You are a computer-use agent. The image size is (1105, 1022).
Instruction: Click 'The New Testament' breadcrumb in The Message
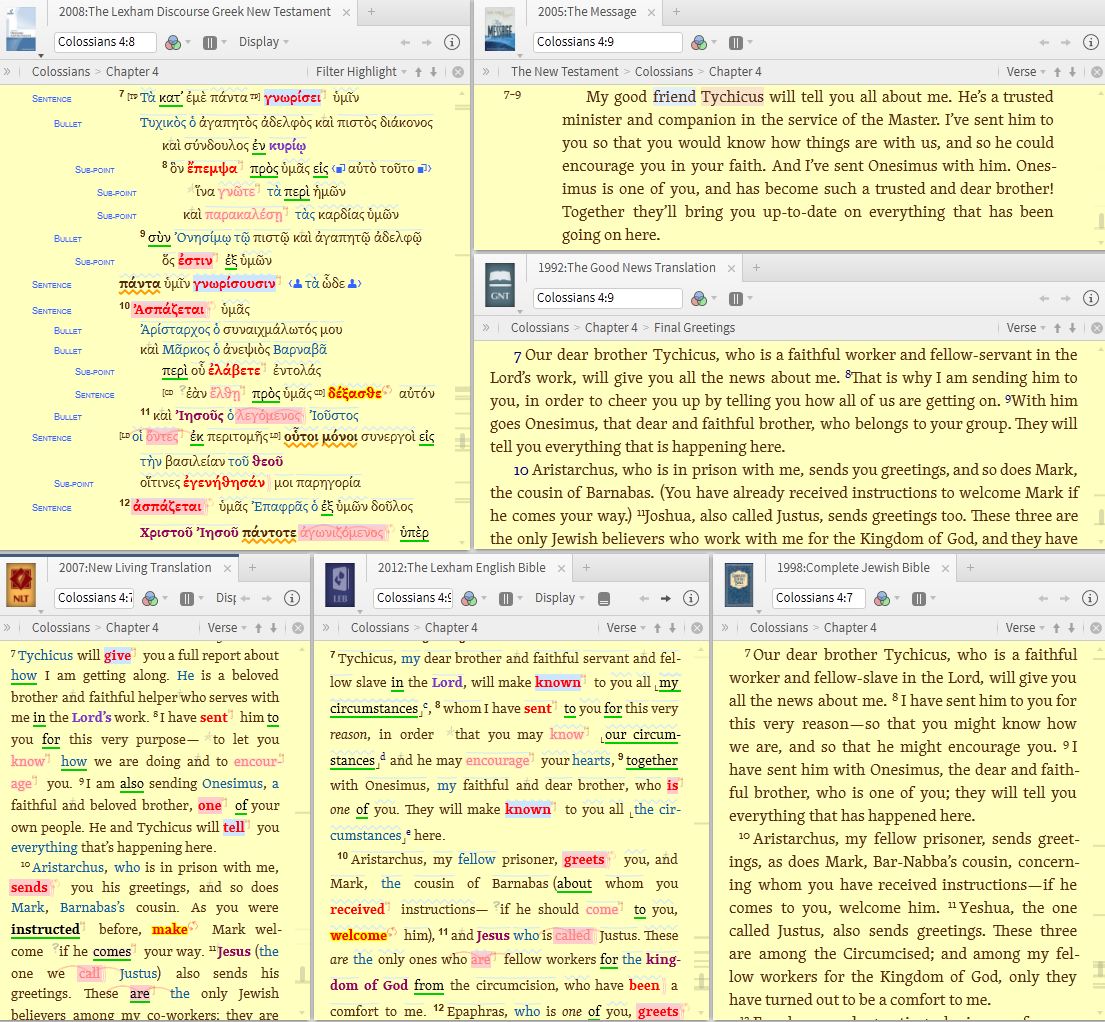tap(564, 72)
